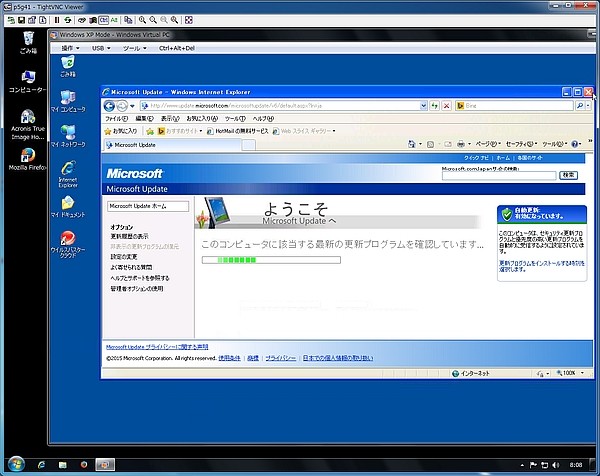The height and width of the screenshot is (476, 600).
Task: Click HotMail の無料サービス favorites link
Action: point(238,131)
